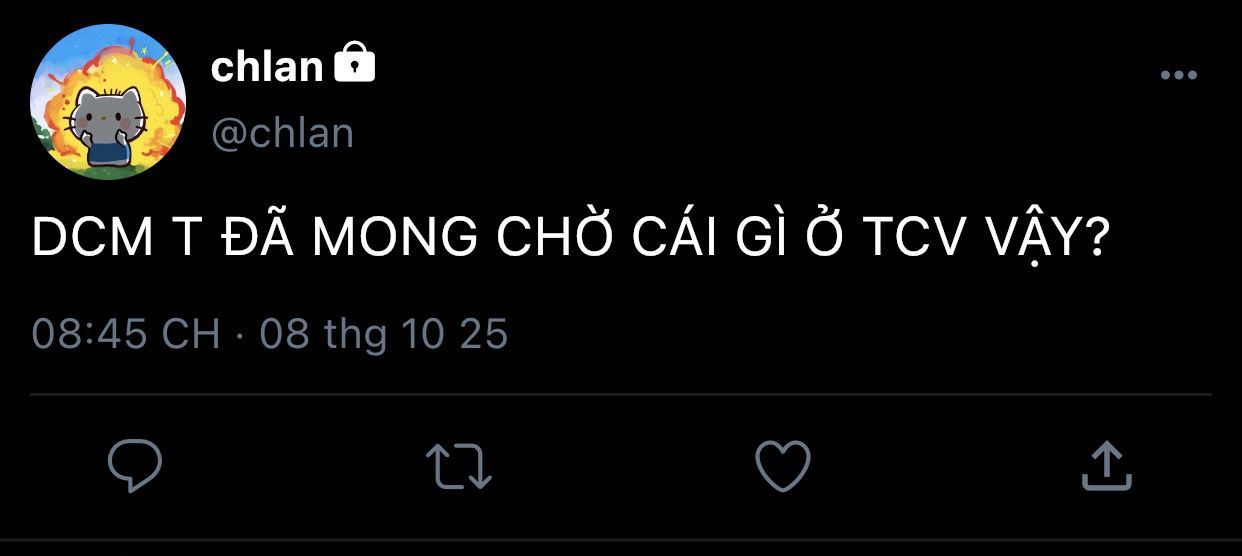The width and height of the screenshot is (1242, 556).
Task: Expand the three-dot more options menu
Action: [1179, 75]
